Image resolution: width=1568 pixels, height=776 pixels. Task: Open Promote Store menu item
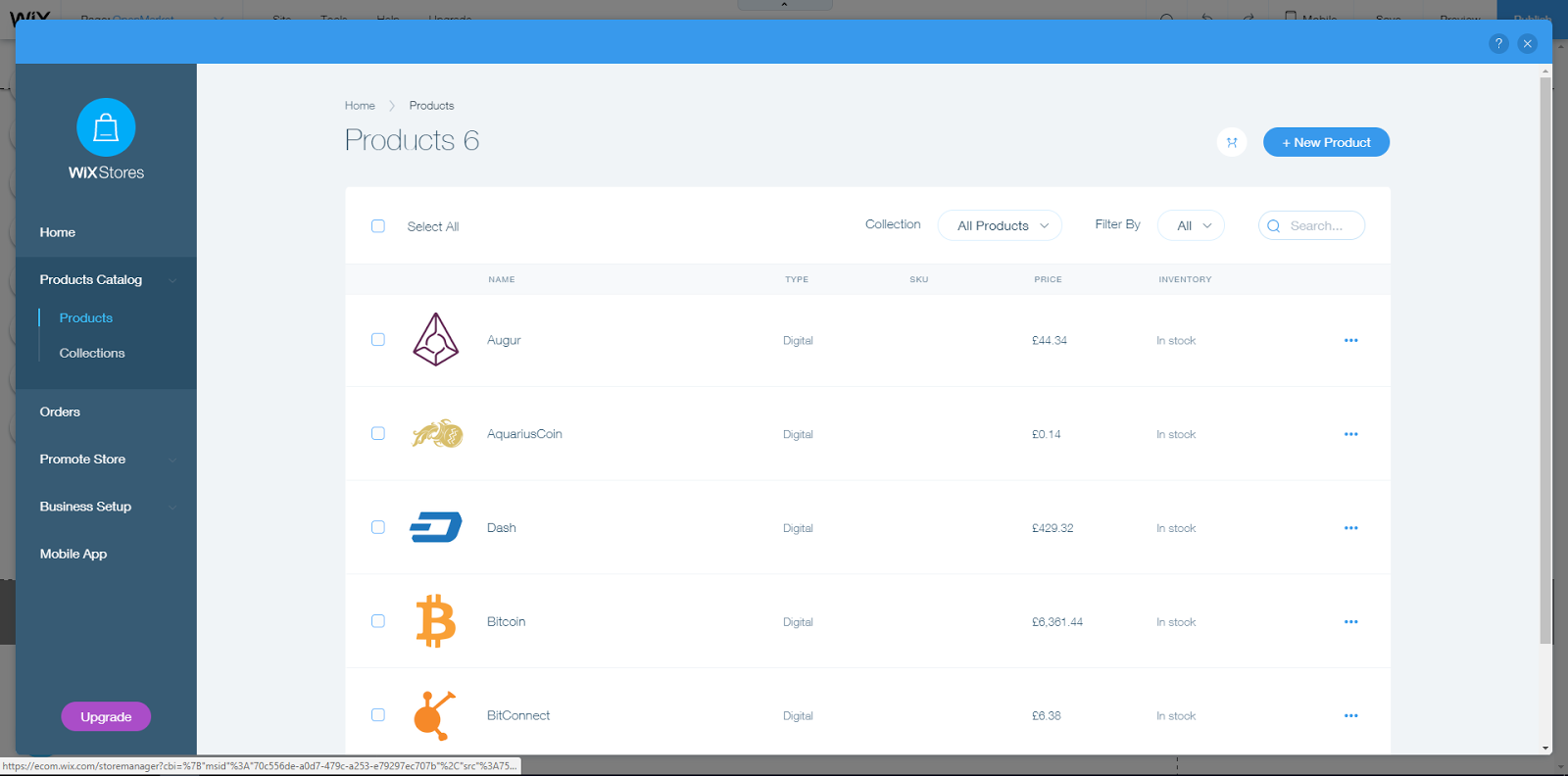pyautogui.click(x=82, y=459)
